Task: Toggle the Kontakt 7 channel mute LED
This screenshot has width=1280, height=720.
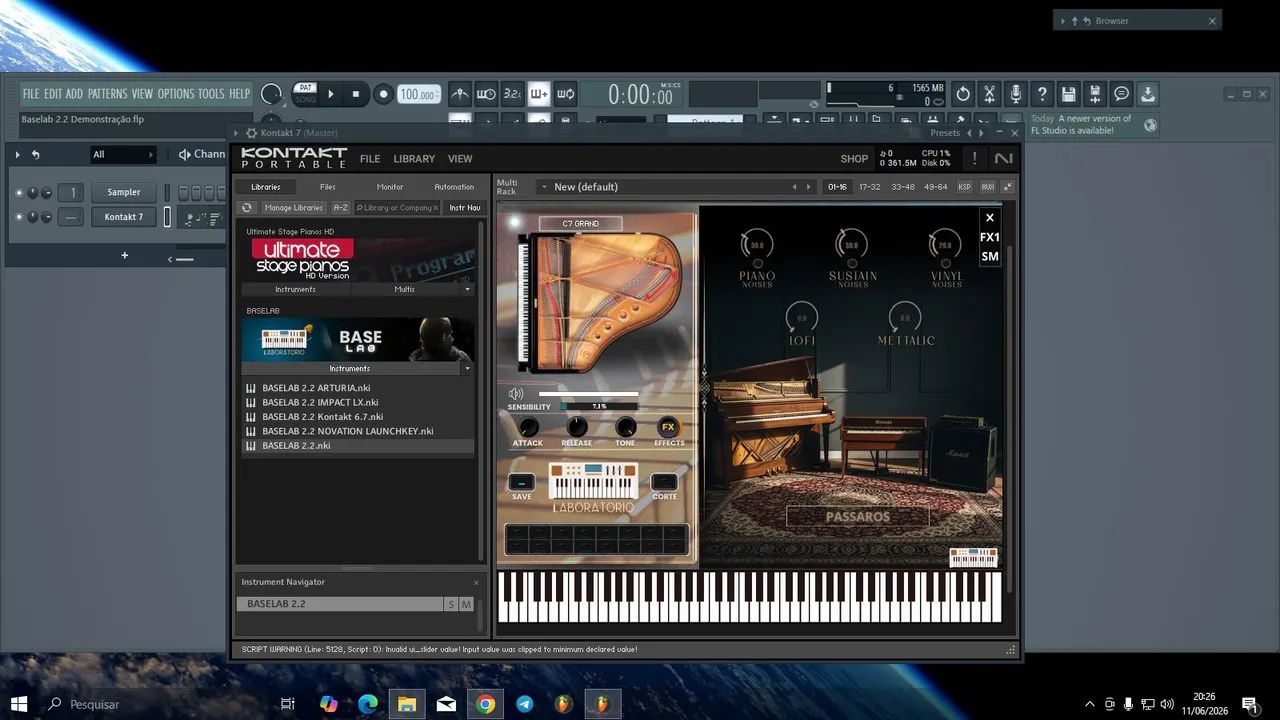Action: (18, 217)
